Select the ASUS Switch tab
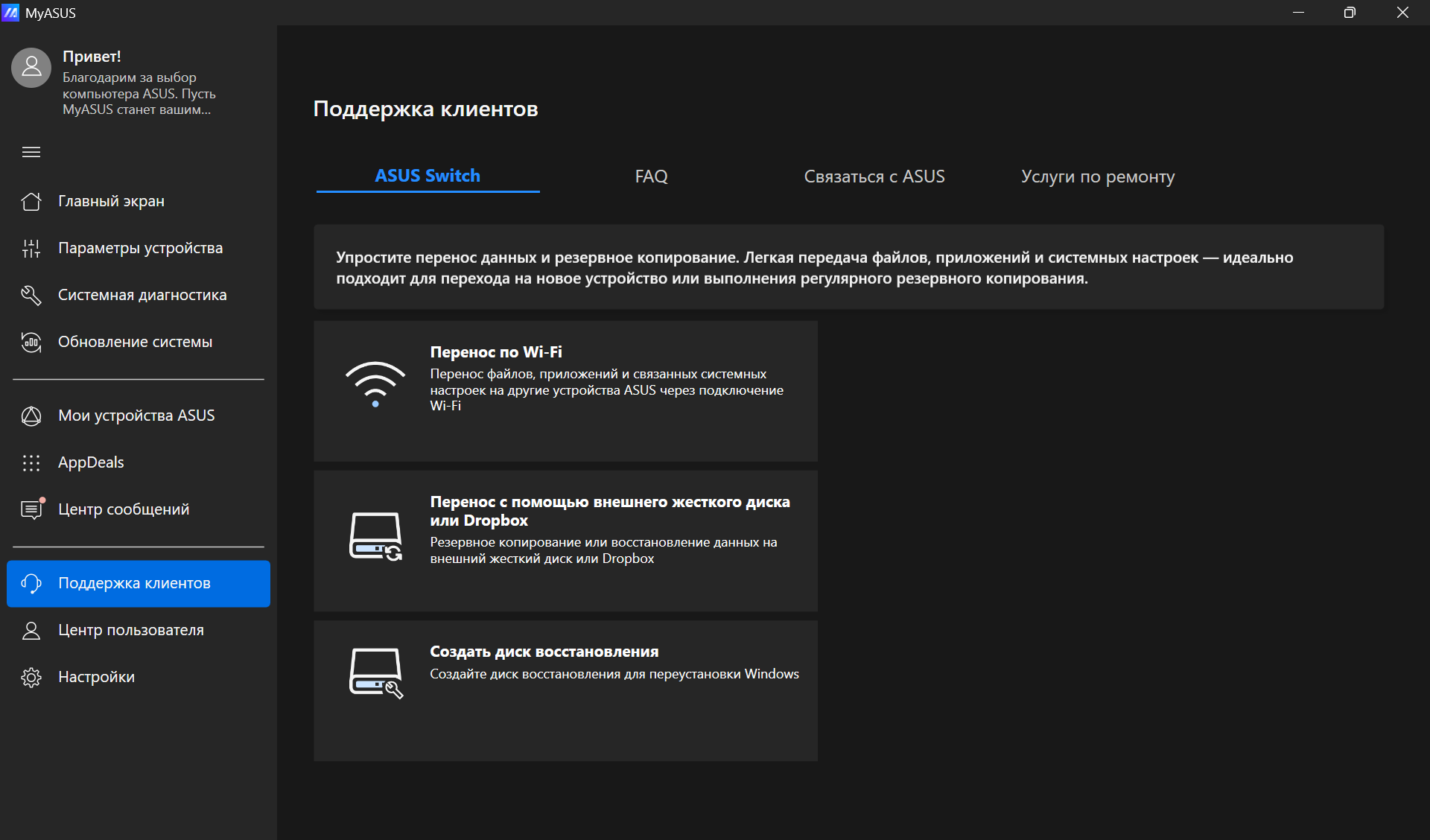This screenshot has width=1430, height=840. (428, 176)
